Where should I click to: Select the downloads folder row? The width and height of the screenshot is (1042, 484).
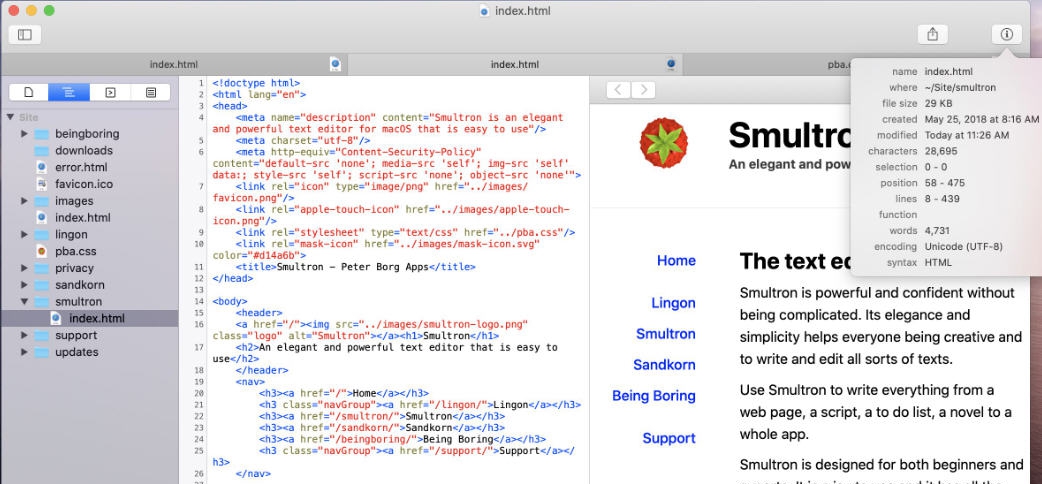90,150
